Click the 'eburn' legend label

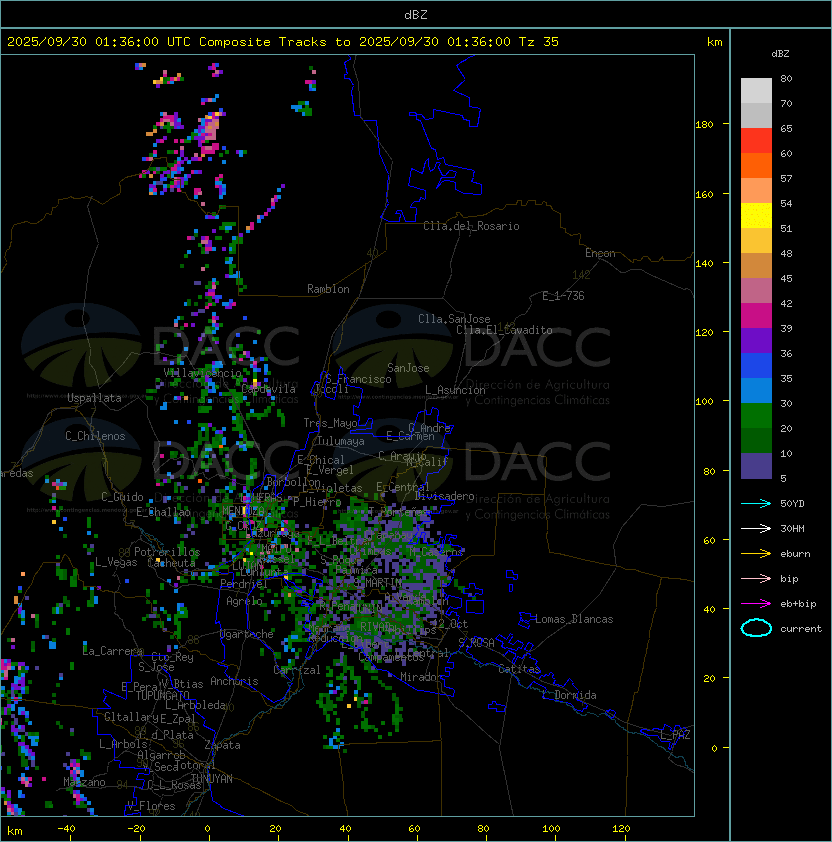coord(795,554)
